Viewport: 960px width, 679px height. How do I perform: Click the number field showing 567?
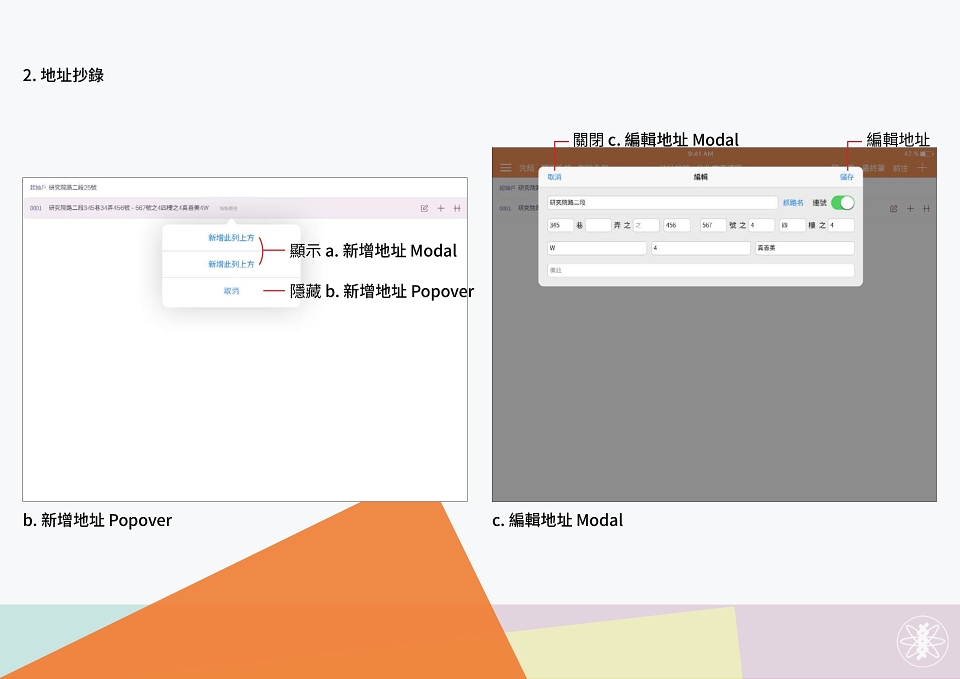pos(713,225)
